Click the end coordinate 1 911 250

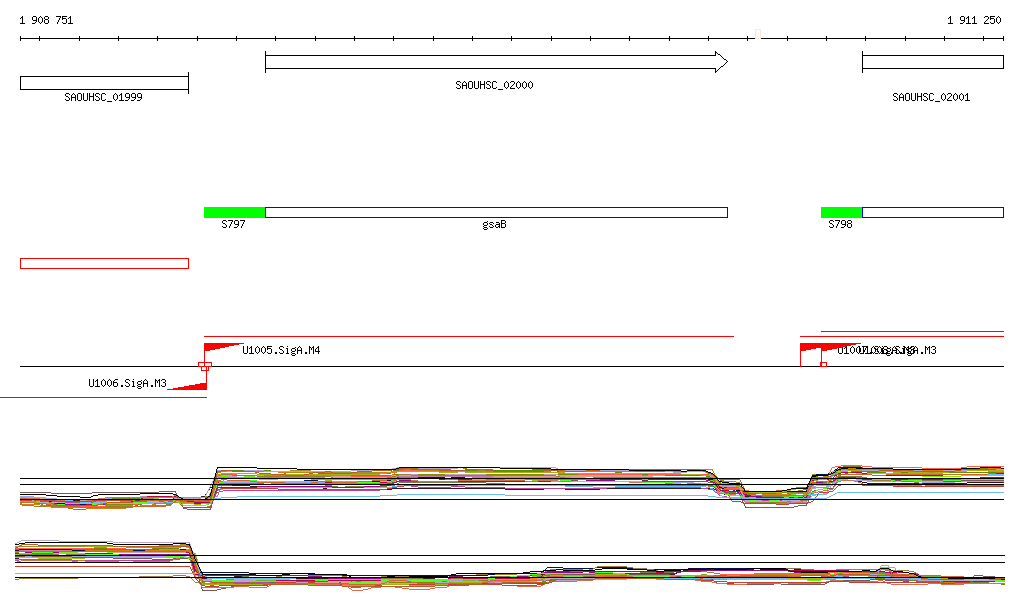coord(974,20)
